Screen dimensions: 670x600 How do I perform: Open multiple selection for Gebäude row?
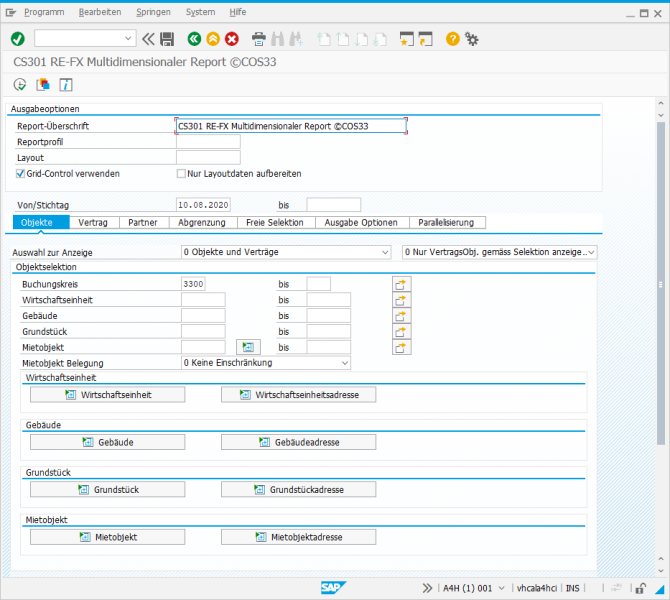click(402, 316)
